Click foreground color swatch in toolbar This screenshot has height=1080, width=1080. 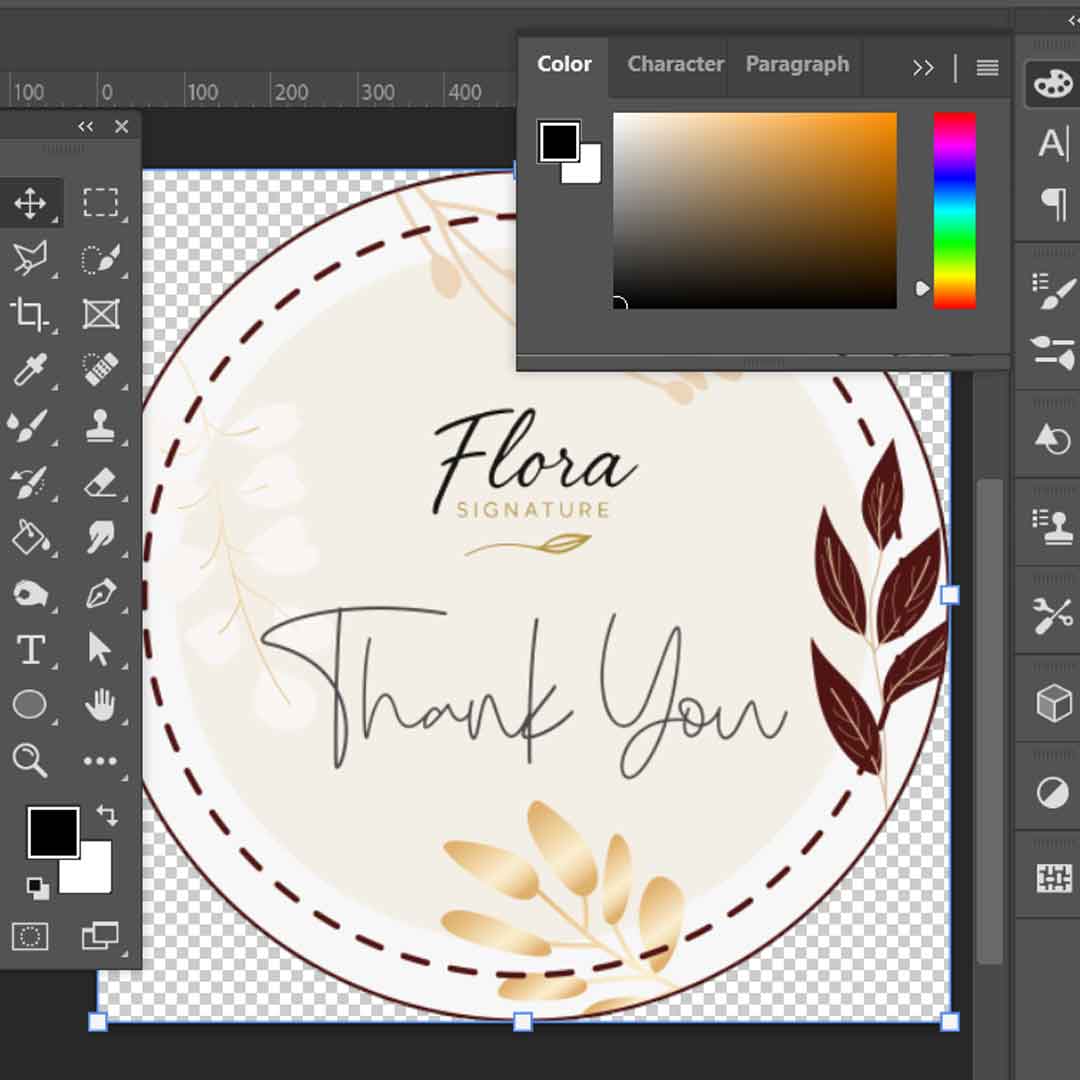[x=53, y=832]
